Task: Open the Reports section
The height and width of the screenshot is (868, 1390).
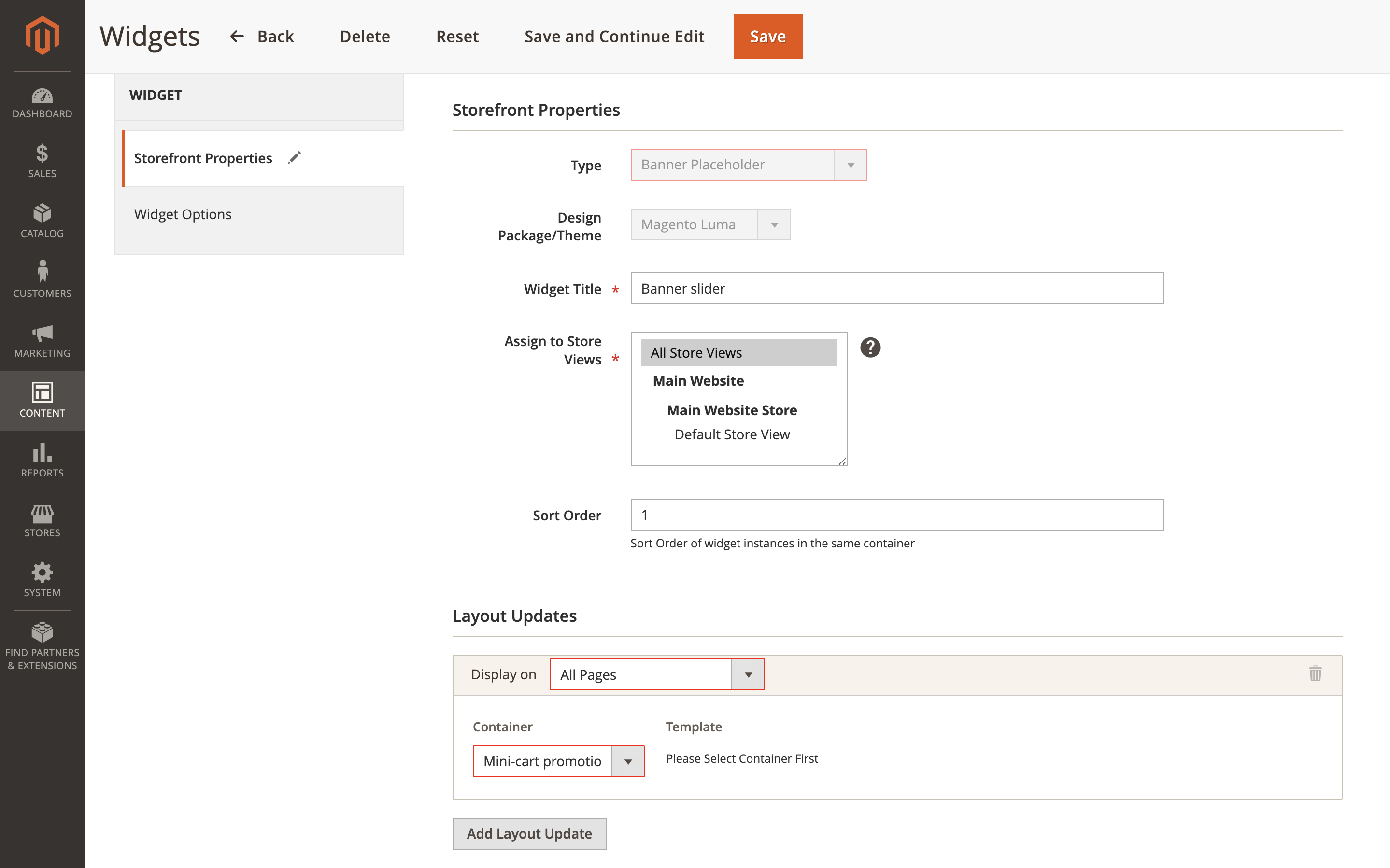Action: pos(42,460)
